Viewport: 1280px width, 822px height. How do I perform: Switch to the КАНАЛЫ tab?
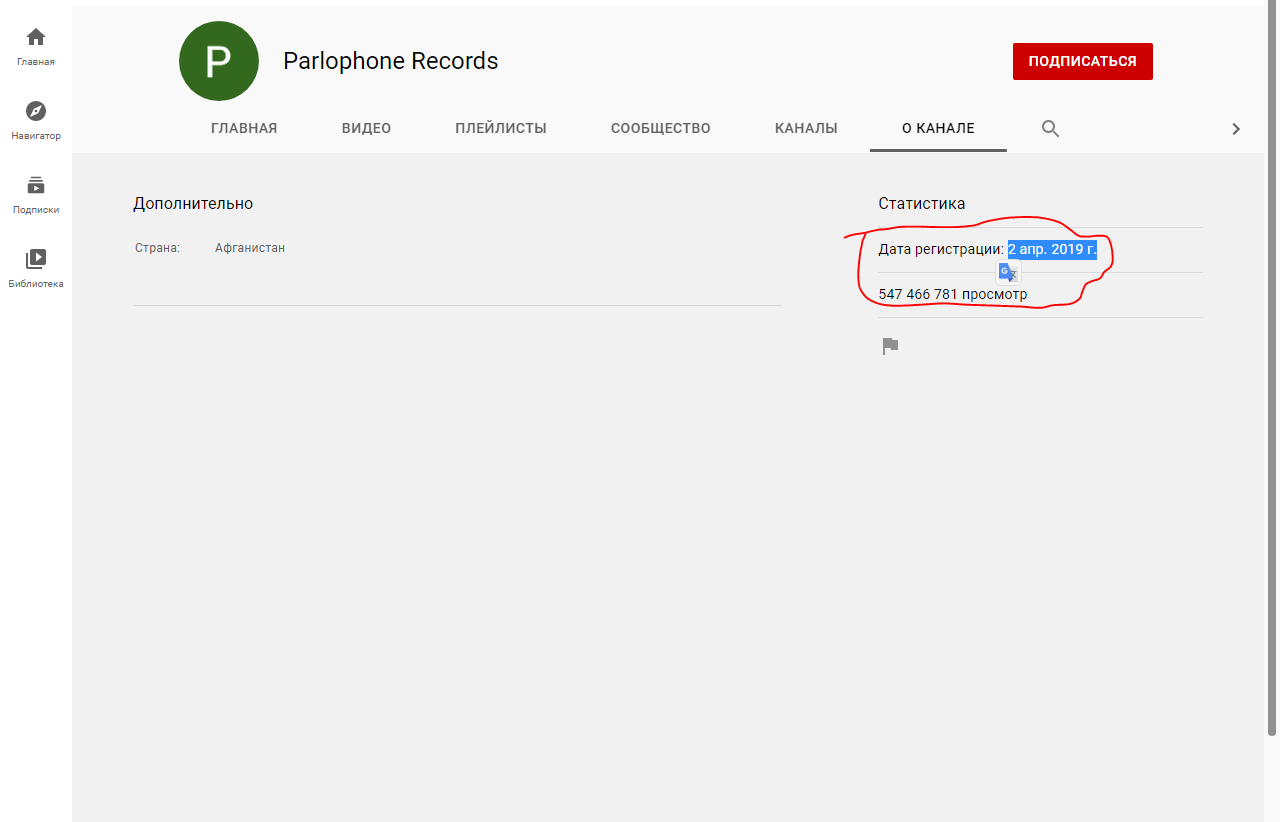tap(806, 128)
